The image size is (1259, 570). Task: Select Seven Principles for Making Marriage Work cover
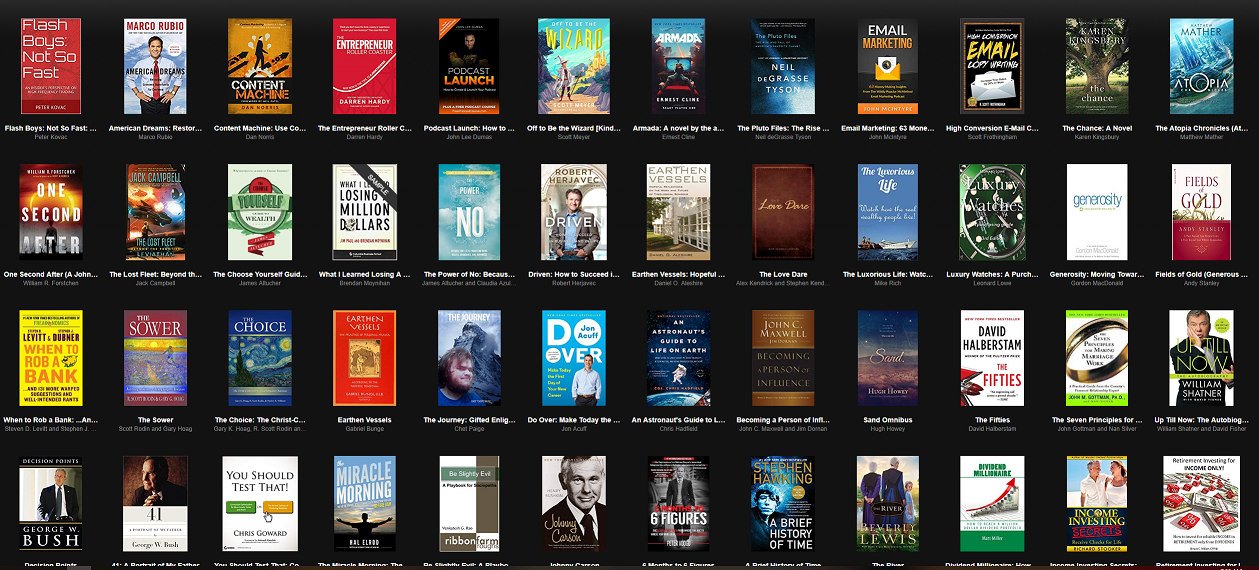pyautogui.click(x=1097, y=358)
